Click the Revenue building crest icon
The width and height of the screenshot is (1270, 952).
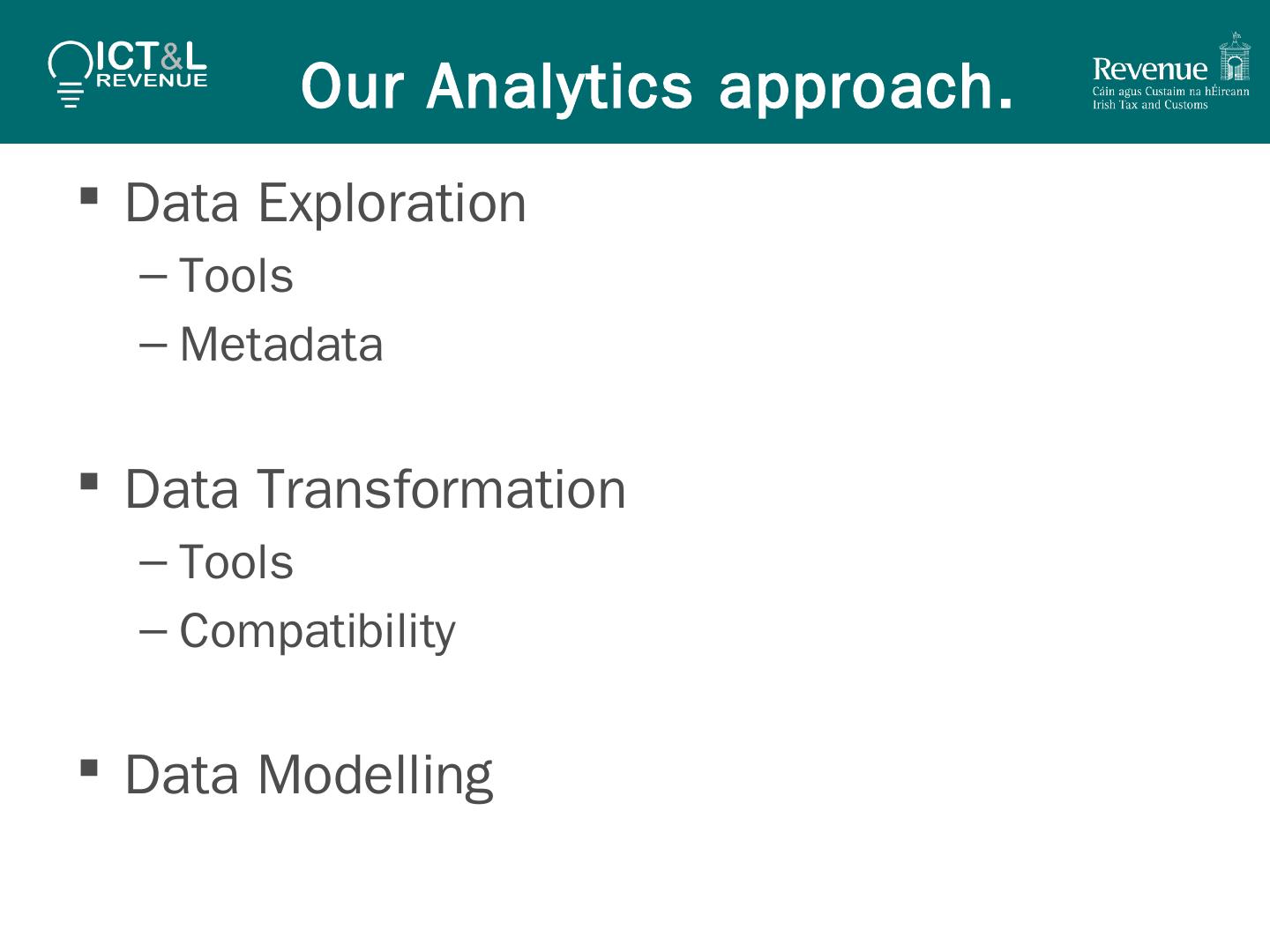tap(1234, 58)
